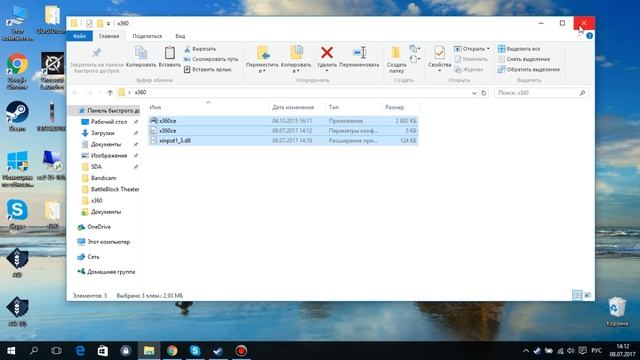Open Properties (Свойства) in the ribbon

(439, 59)
